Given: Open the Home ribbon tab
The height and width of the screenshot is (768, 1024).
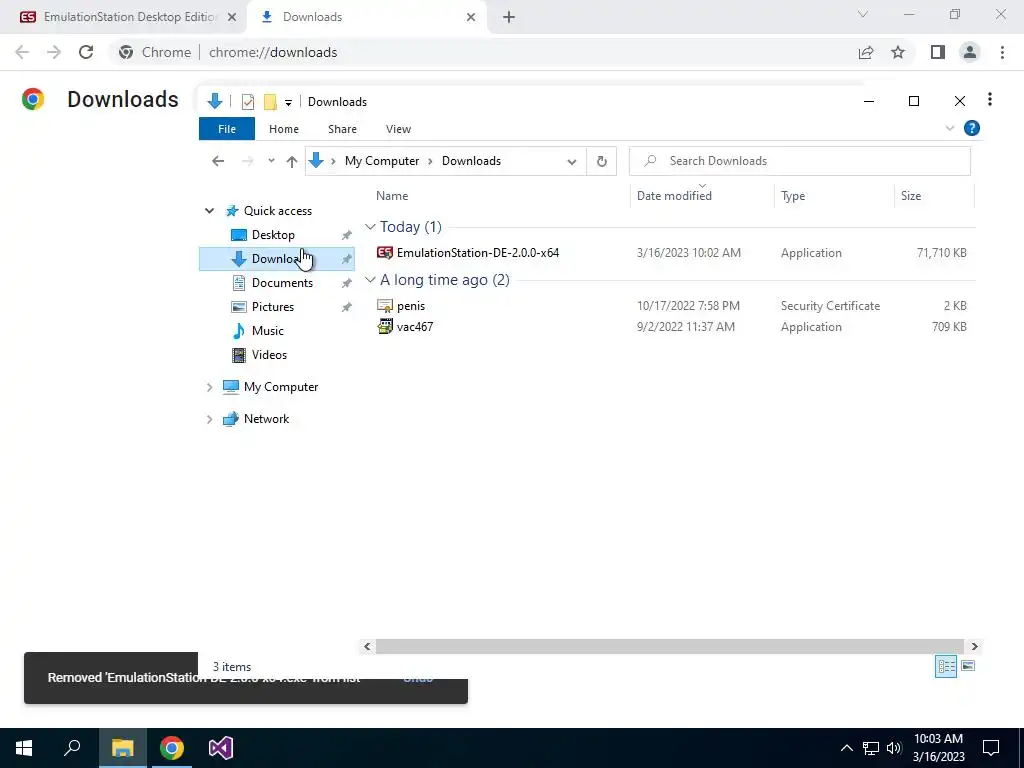Looking at the screenshot, I should [283, 129].
